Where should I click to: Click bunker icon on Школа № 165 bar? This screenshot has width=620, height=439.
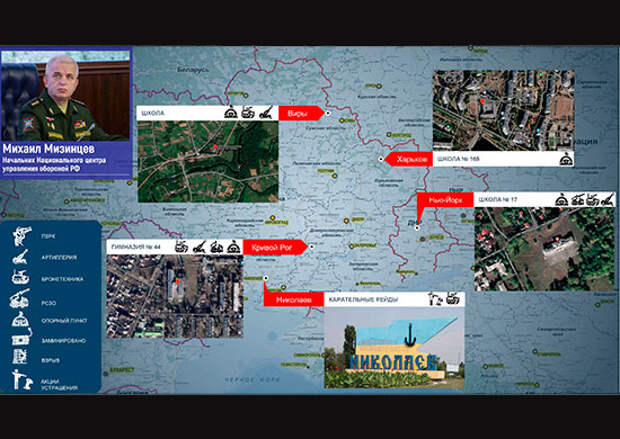click(564, 159)
